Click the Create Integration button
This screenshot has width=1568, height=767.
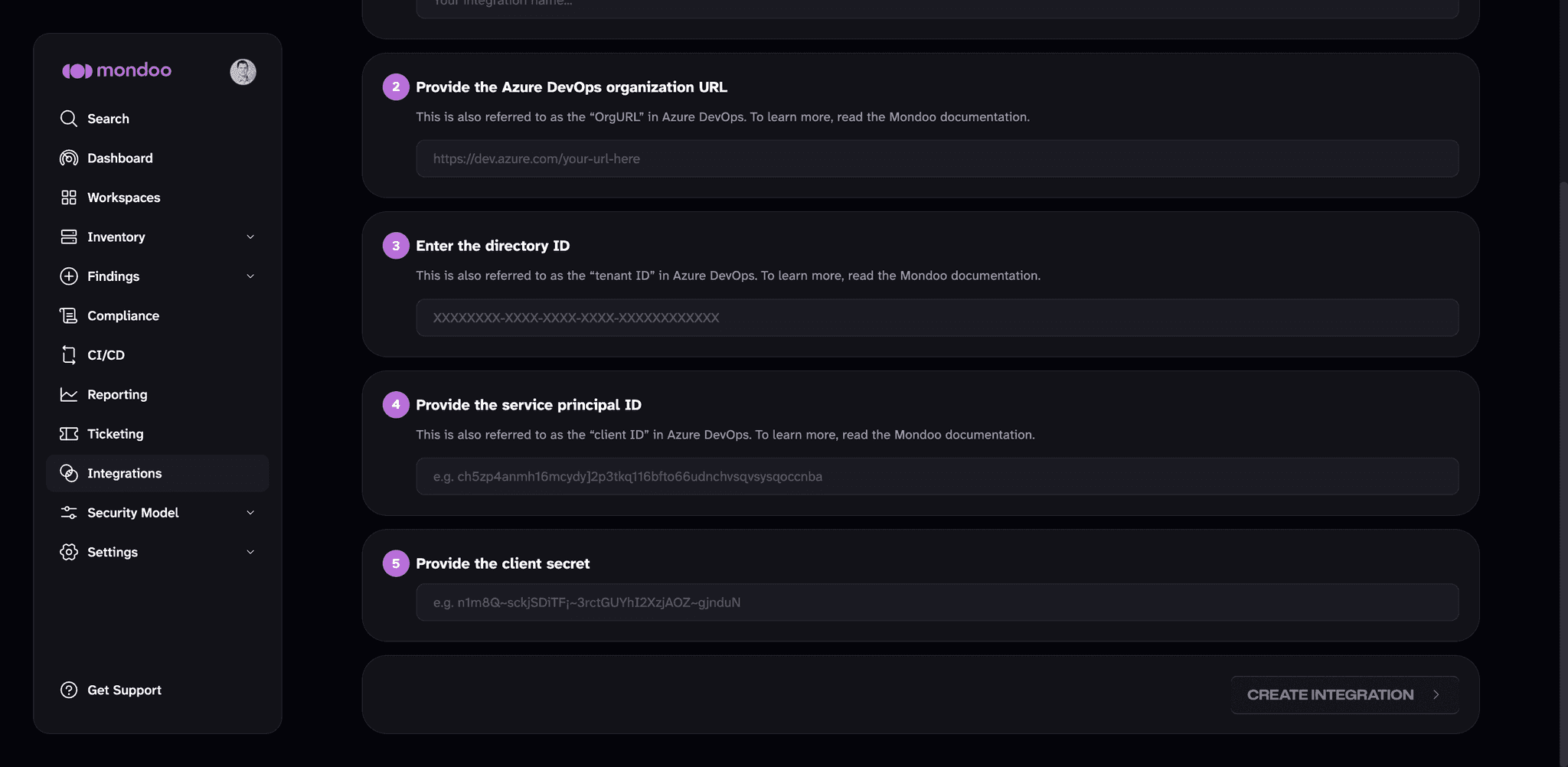(x=1344, y=695)
